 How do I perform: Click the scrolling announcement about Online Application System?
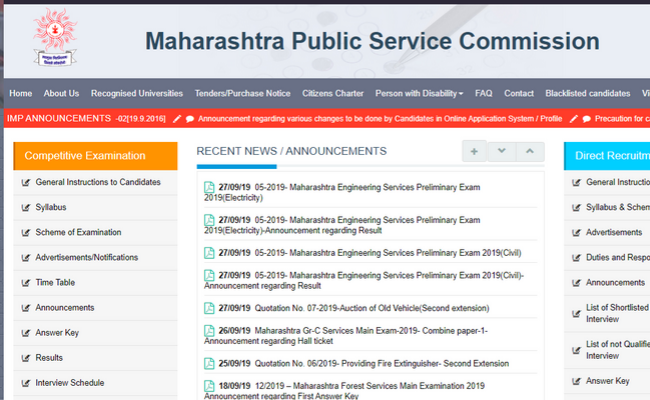[379, 118]
